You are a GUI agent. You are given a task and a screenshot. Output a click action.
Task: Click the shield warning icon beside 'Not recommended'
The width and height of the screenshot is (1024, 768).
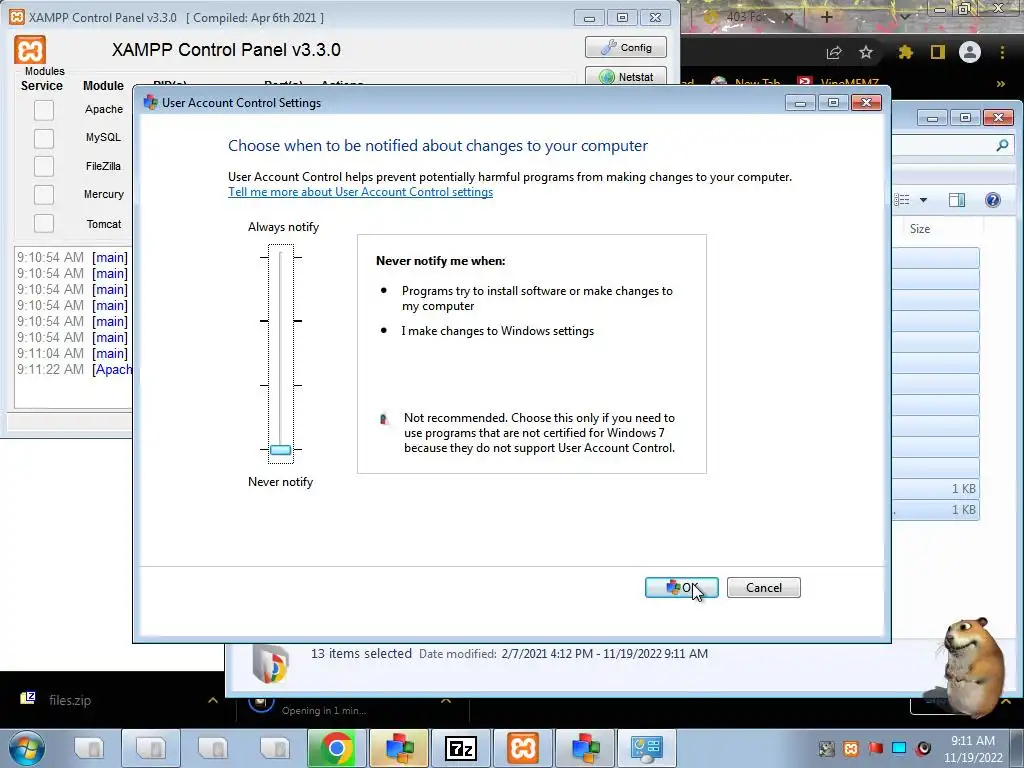[384, 419]
